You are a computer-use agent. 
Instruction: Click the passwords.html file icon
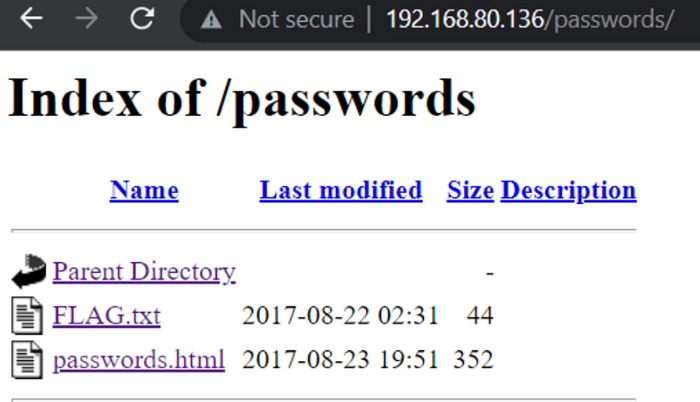pos(28,359)
